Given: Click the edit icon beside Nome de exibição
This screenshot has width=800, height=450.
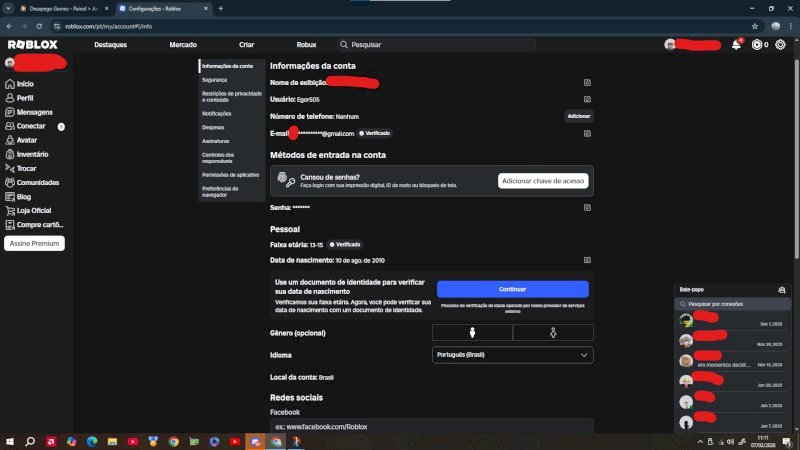Looking at the screenshot, I should pyautogui.click(x=587, y=82).
